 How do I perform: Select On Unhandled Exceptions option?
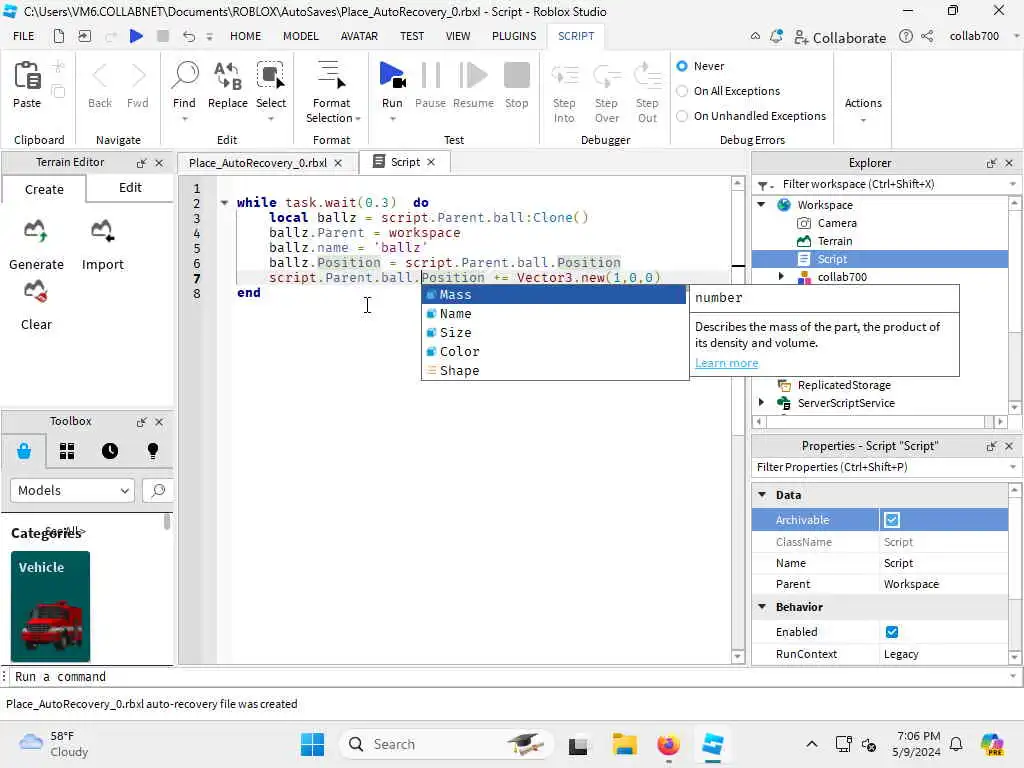[682, 116]
